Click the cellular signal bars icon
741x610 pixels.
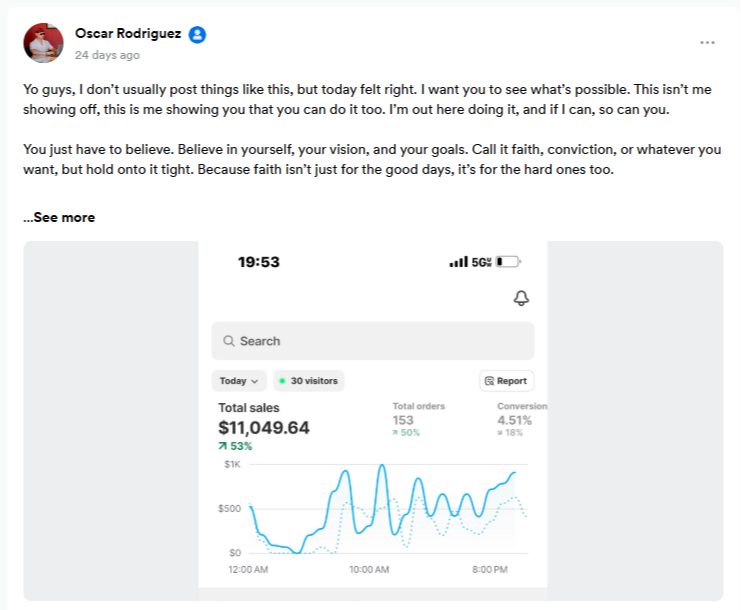[459, 262]
